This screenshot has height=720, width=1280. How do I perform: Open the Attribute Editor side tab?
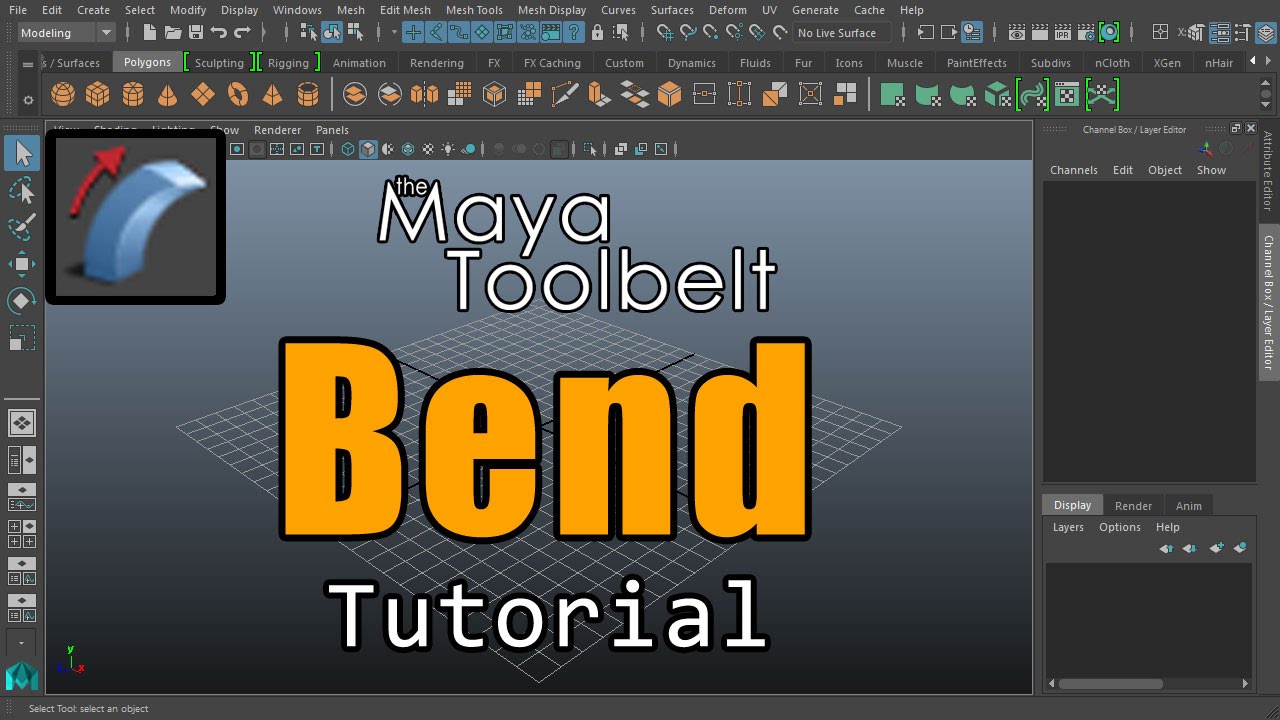pos(1268,171)
